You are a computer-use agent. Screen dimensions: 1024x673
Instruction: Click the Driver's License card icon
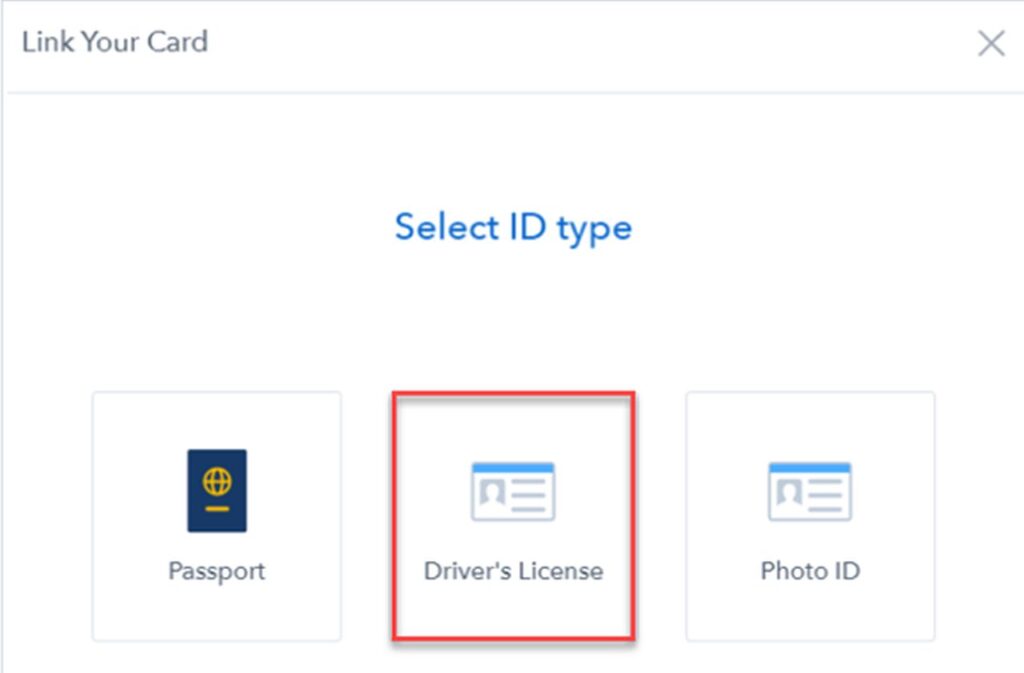[513, 492]
